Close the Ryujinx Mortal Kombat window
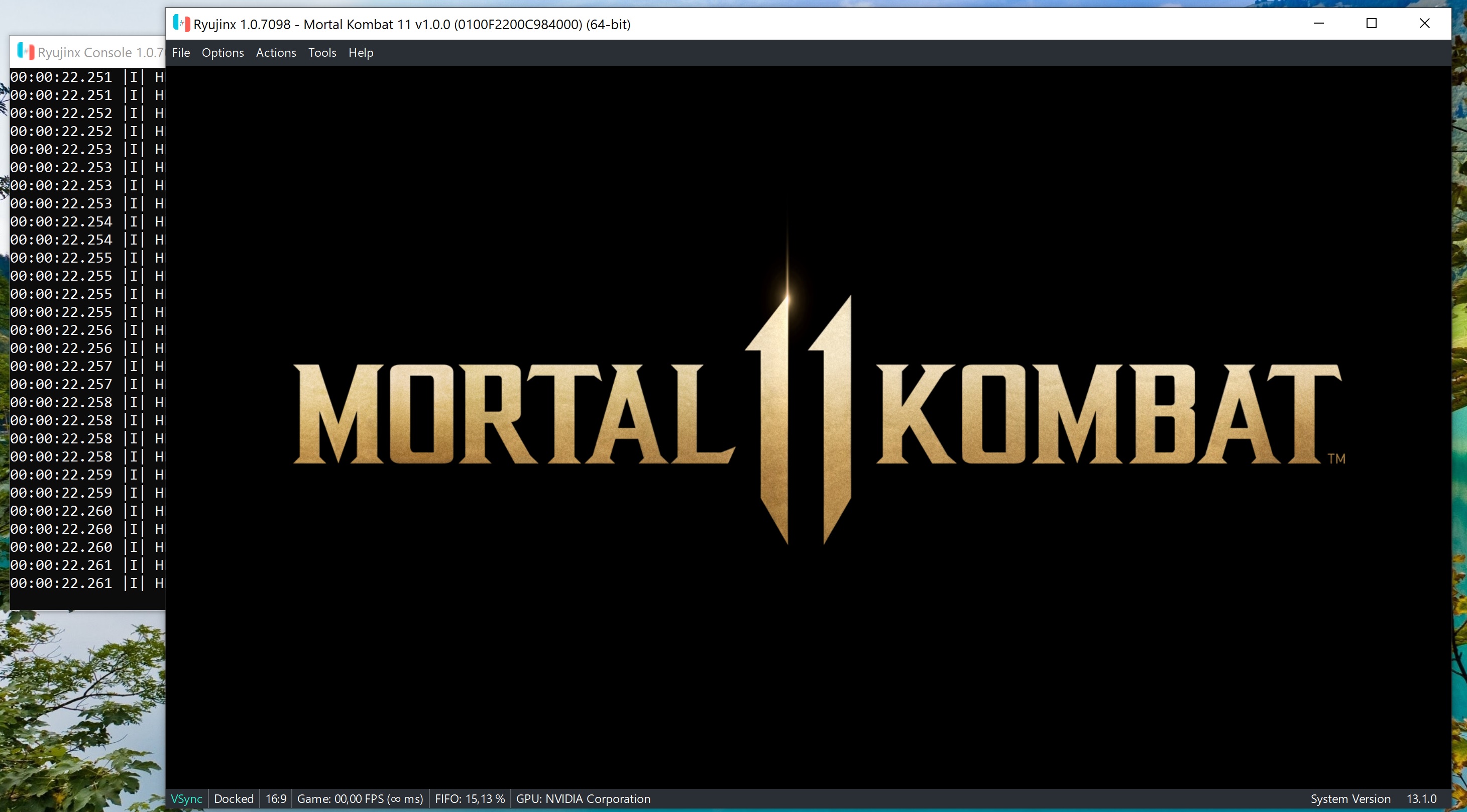Image resolution: width=1467 pixels, height=812 pixels. coord(1424,23)
